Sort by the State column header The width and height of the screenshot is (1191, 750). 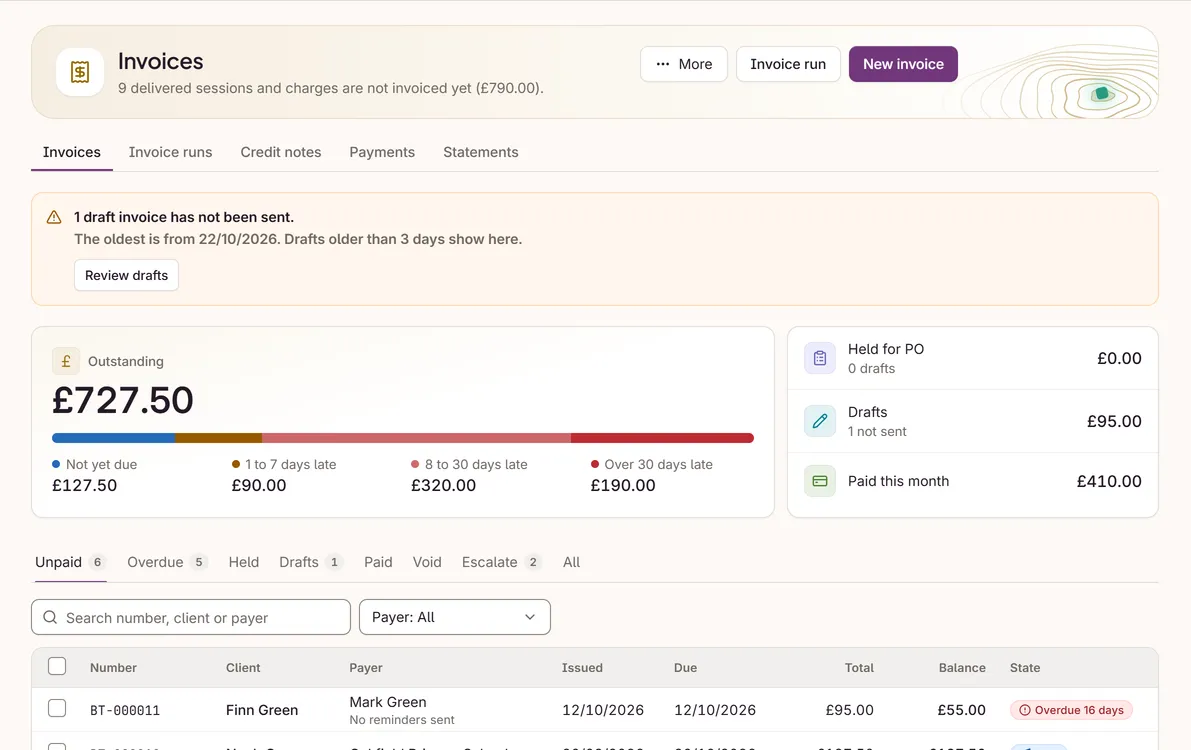tap(1025, 668)
